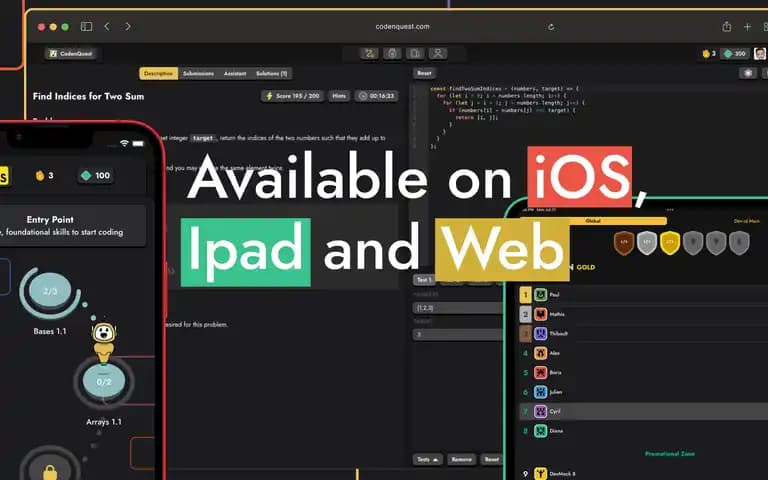The width and height of the screenshot is (768, 480).
Task: Tap the gem counter showing 100 on the phone
Action: coord(96,175)
